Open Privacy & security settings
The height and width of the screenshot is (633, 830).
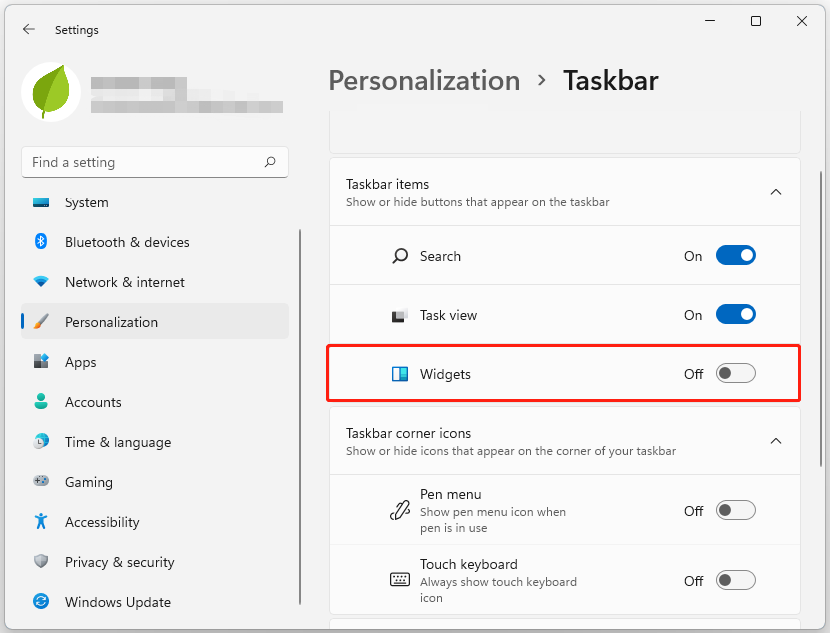click(x=155, y=562)
